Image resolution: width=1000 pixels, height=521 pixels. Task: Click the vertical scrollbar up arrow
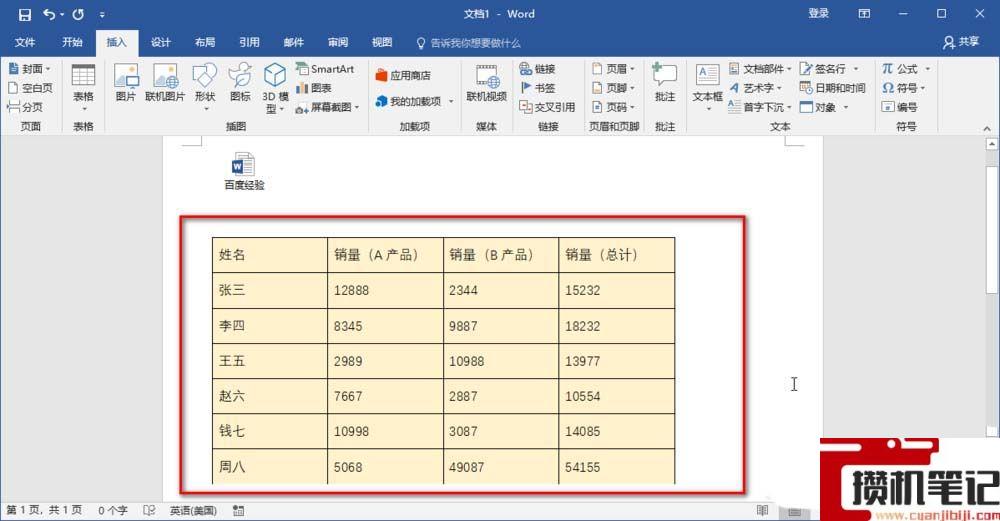coord(991,144)
